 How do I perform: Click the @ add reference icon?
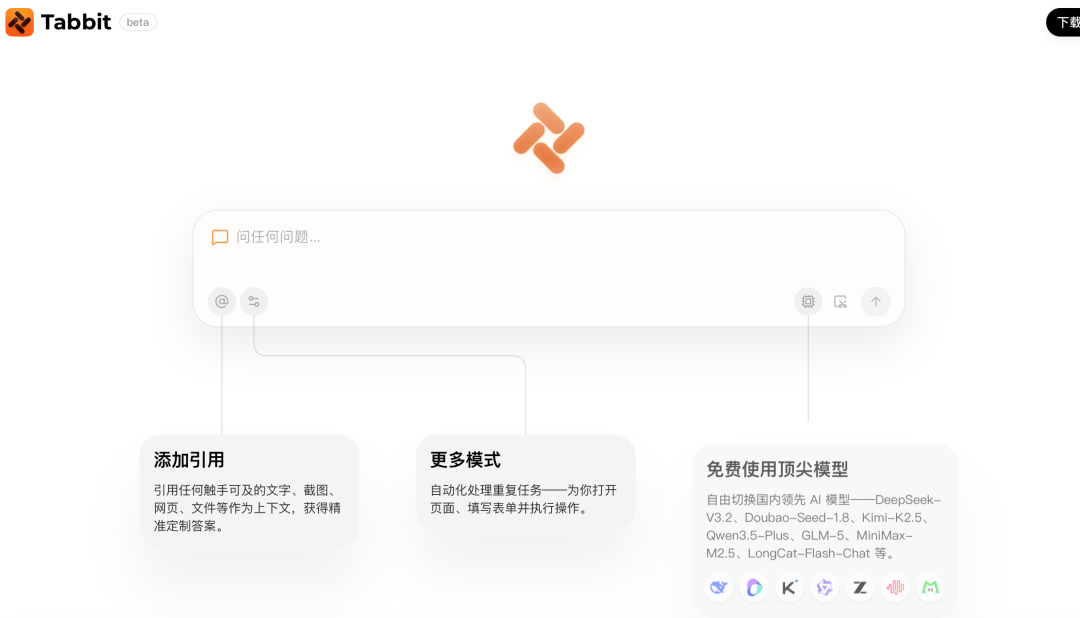[x=222, y=301]
